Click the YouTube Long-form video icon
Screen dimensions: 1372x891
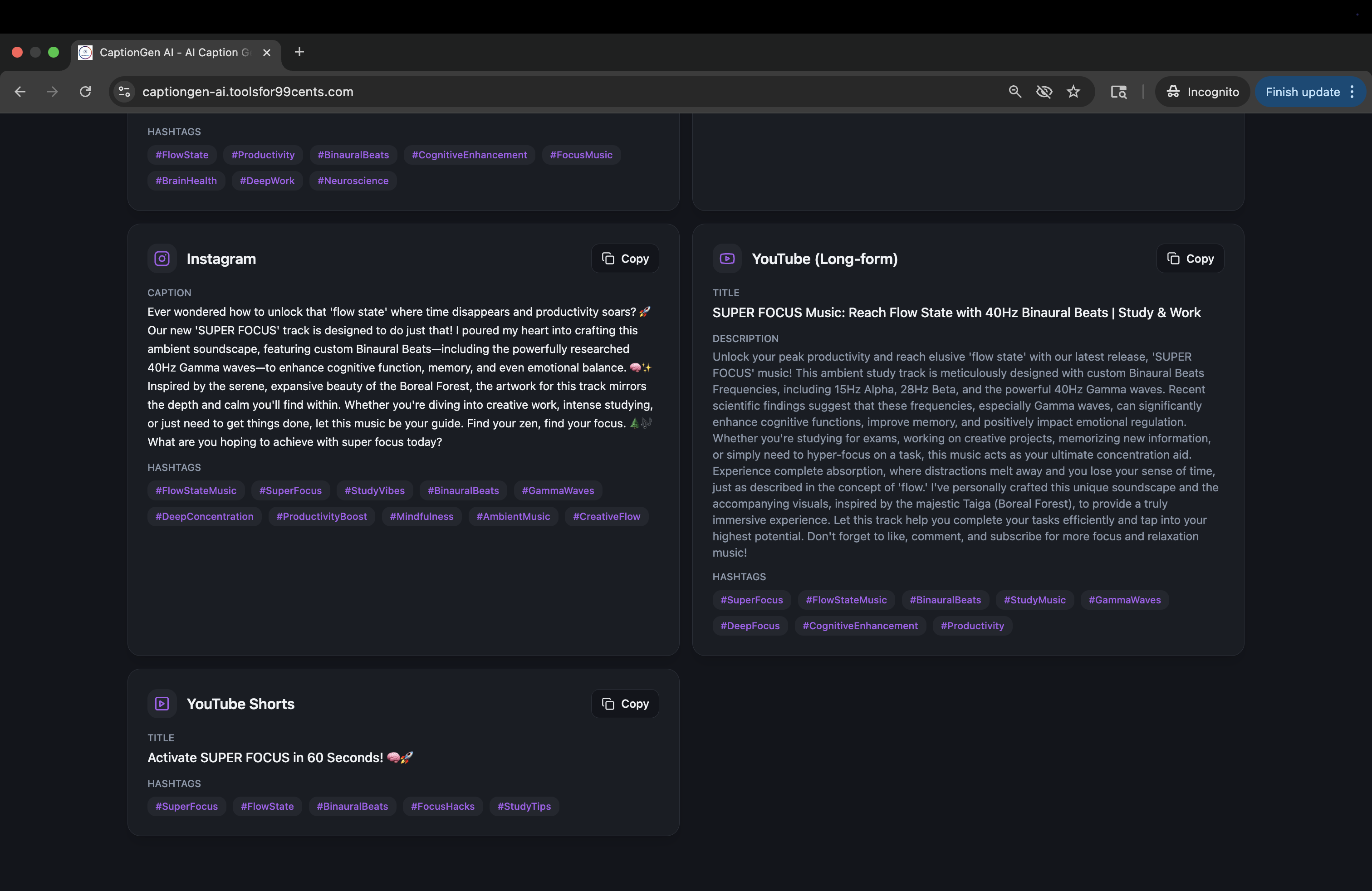pyautogui.click(x=727, y=259)
